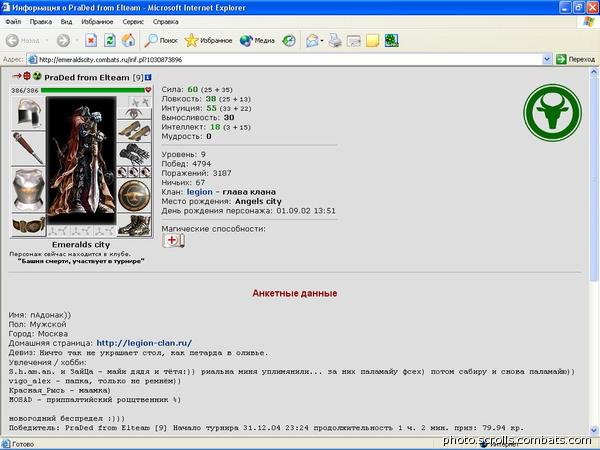Click the green ICQ-like toolbar icon
The image size is (600, 450).
tap(391, 40)
